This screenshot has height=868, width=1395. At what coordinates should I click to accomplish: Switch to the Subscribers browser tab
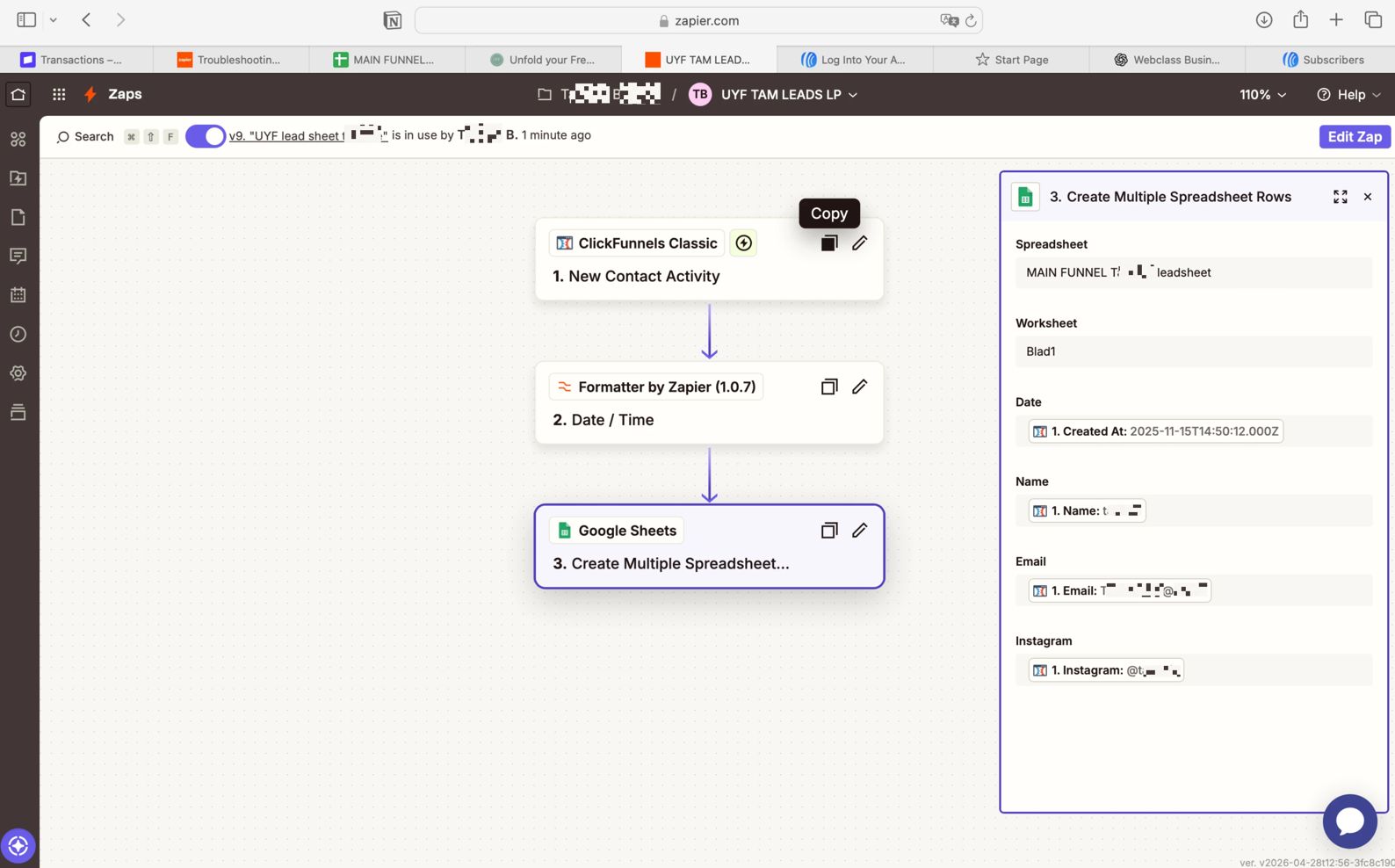click(1323, 60)
